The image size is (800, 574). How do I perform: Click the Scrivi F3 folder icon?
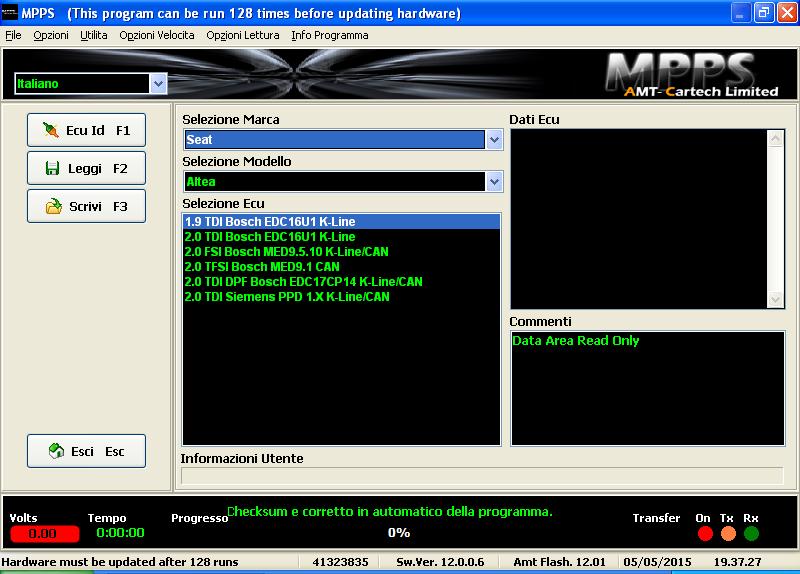coord(53,207)
